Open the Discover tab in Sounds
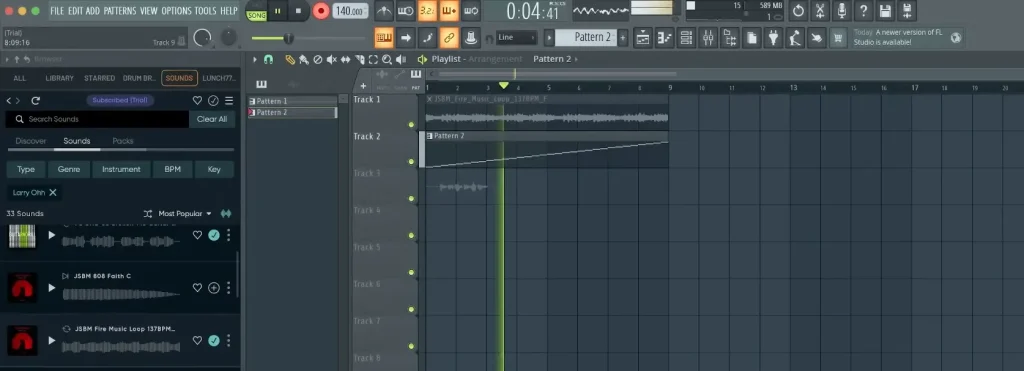1024x371 pixels. 31,140
